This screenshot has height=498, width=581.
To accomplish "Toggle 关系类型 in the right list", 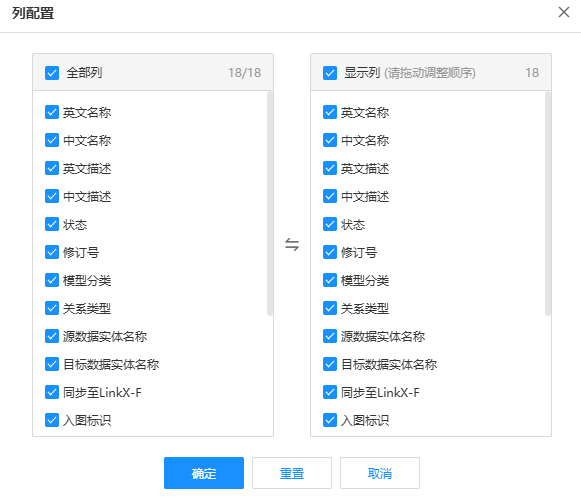I will (330, 308).
